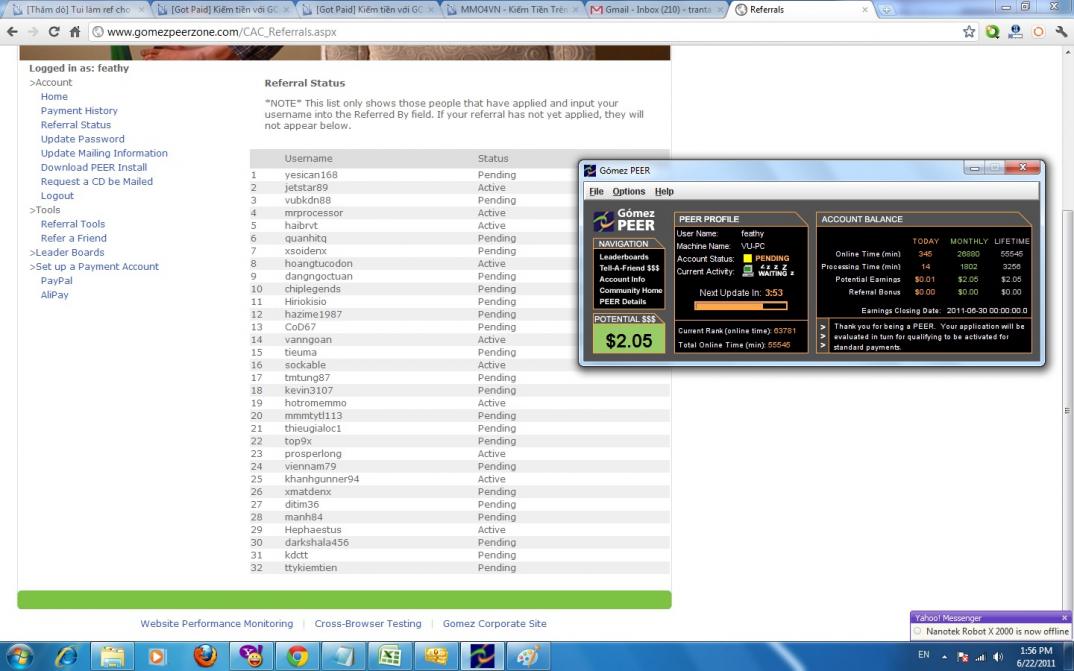Open Gómez PEER taskbar icon
1074x671 pixels.
tap(482, 657)
